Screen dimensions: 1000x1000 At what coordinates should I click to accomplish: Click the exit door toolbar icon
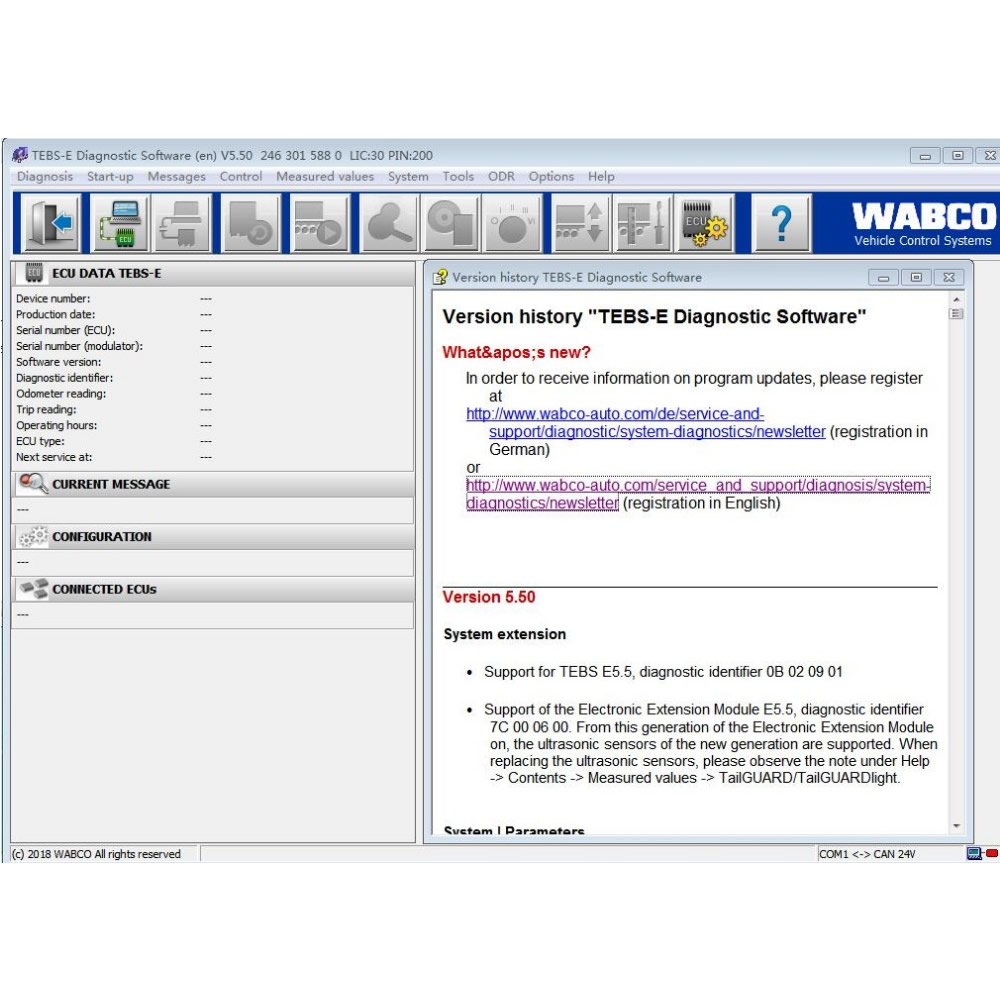tap(52, 223)
